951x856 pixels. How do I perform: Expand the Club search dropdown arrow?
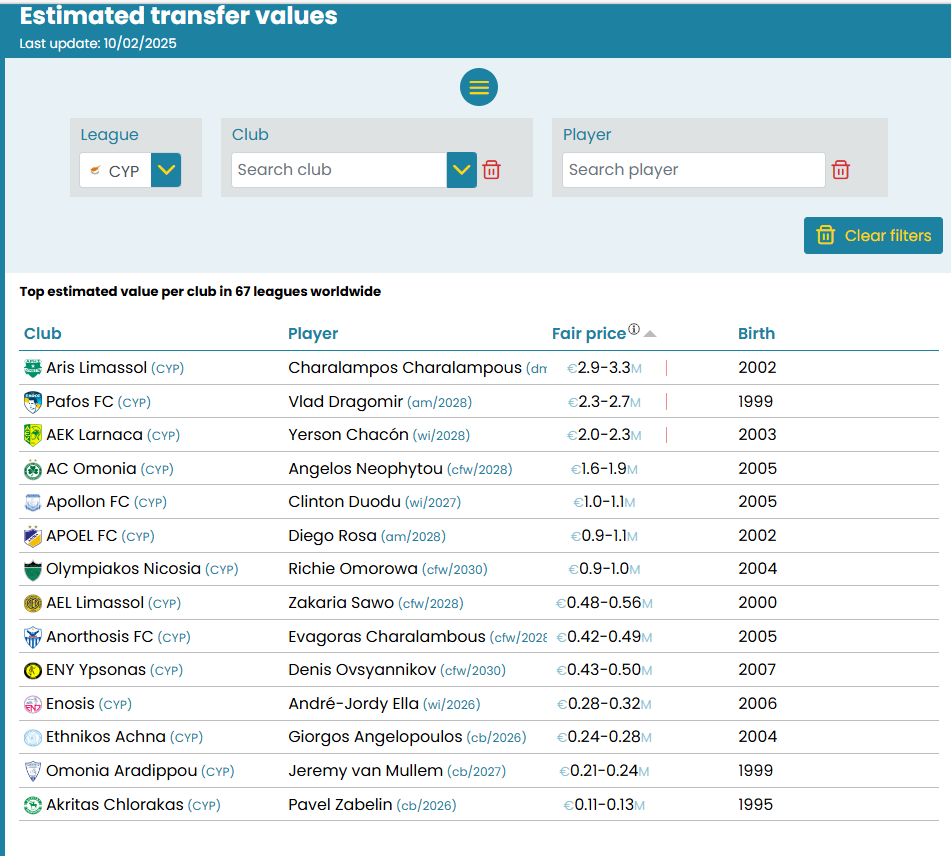coord(461,170)
